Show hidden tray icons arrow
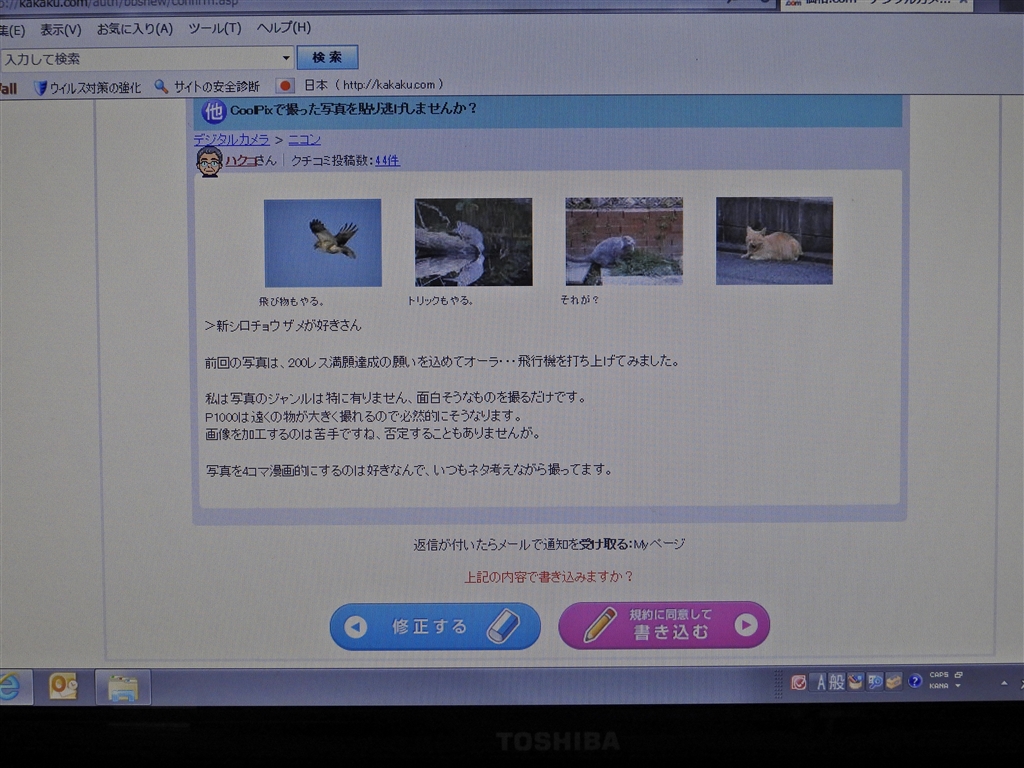The image size is (1024, 768). [1004, 683]
